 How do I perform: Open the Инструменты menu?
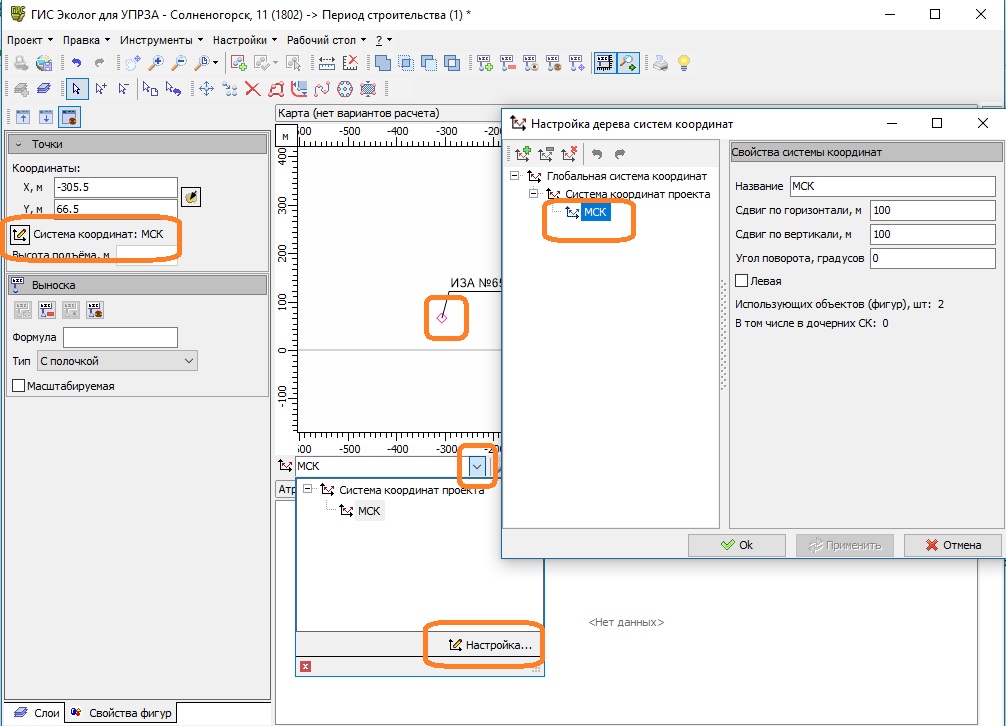coord(159,40)
